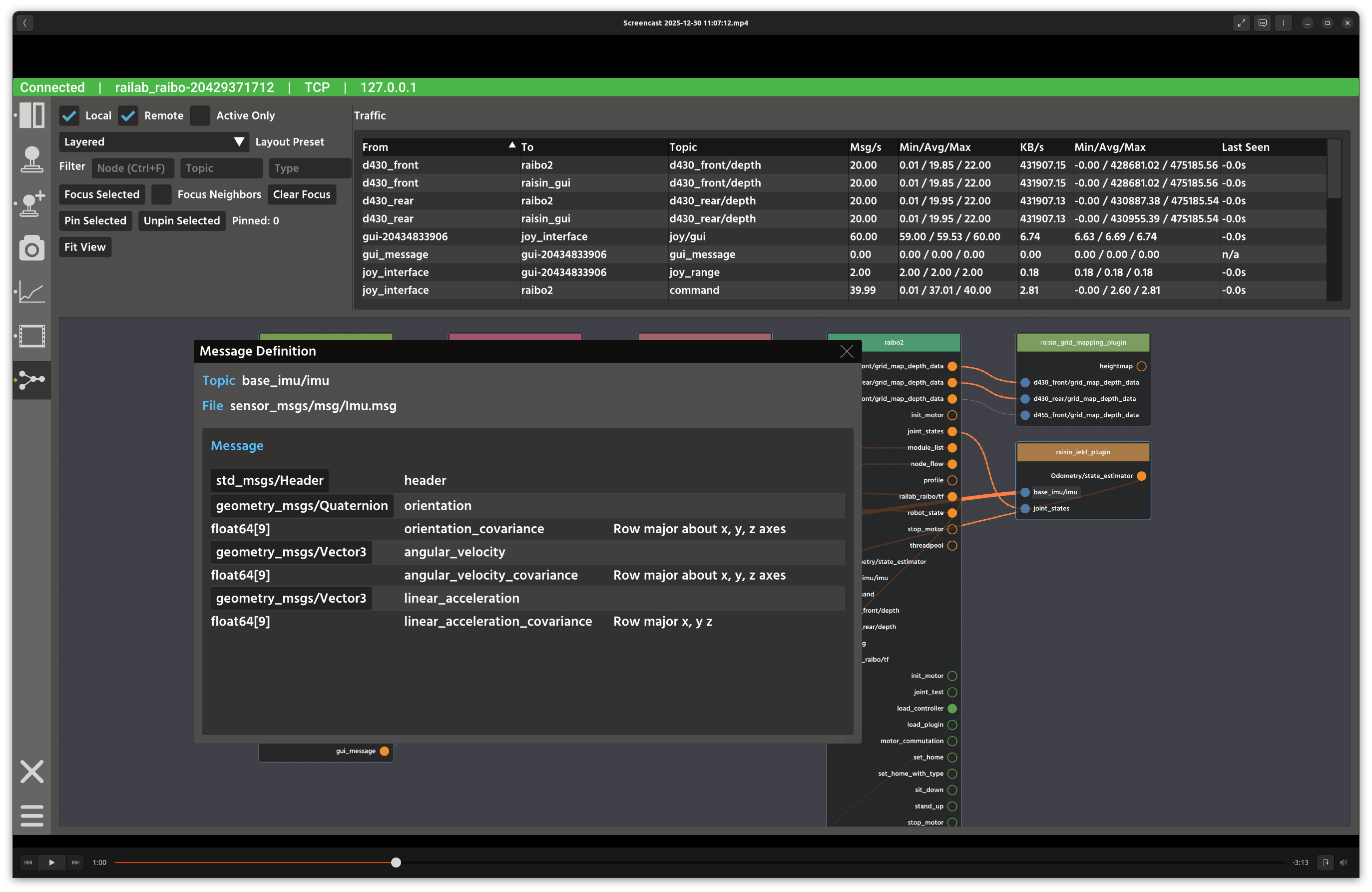This screenshot has width=1372, height=892.
Task: Select the node graph icon in sidebar
Action: click(x=31, y=379)
